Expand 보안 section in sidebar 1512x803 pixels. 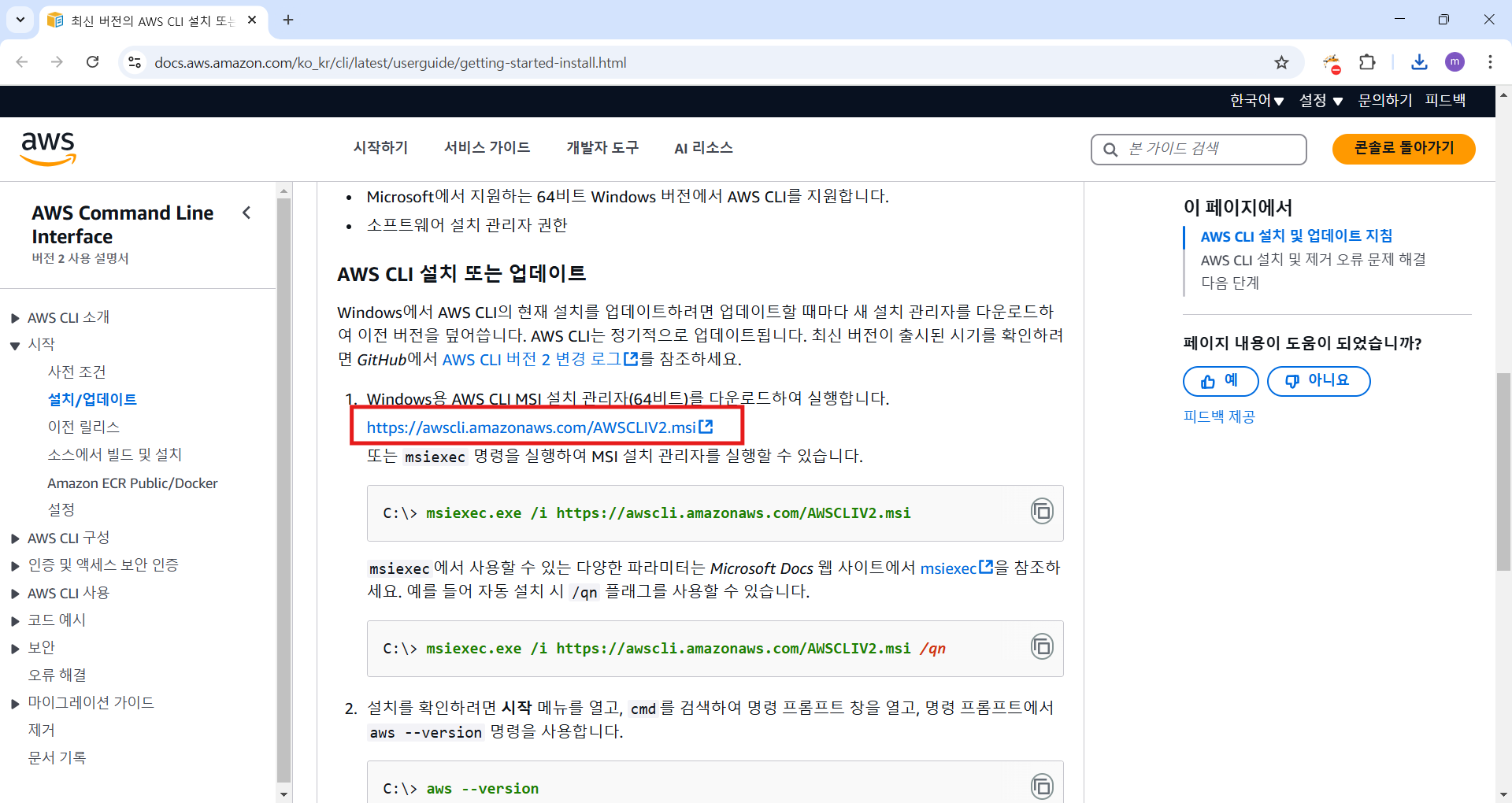(15, 649)
